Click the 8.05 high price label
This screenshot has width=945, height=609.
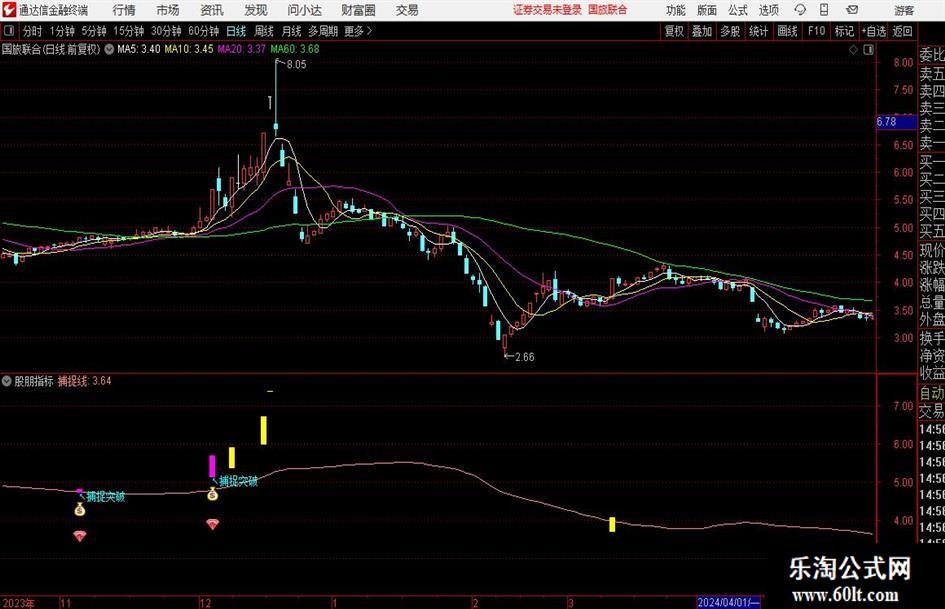tap(296, 65)
